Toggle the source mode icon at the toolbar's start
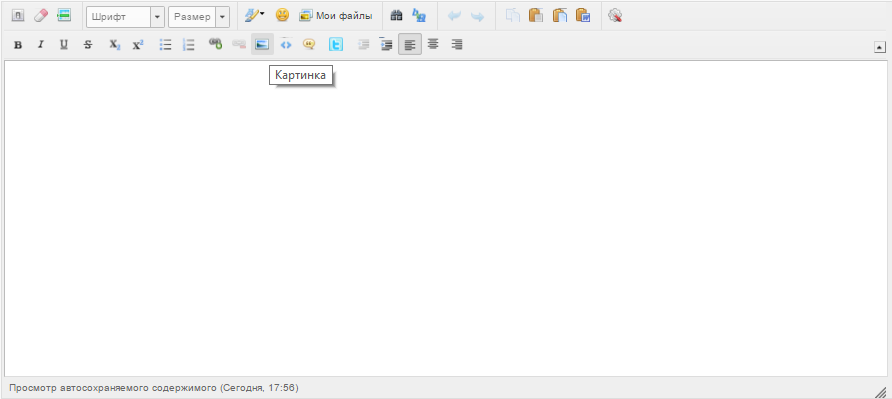Viewport: 892px width, 399px height. (18, 16)
